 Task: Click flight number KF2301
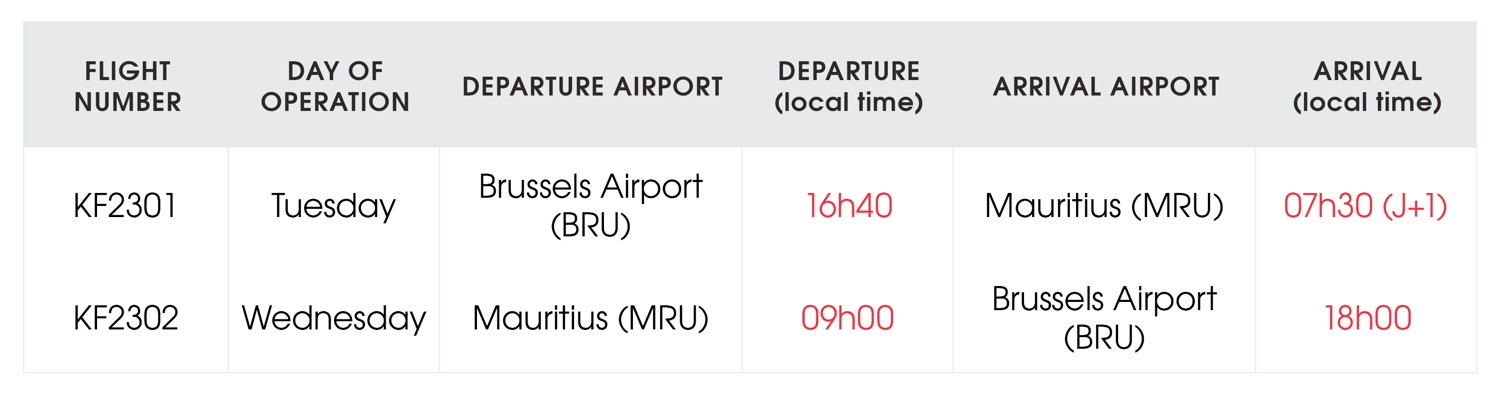click(126, 206)
